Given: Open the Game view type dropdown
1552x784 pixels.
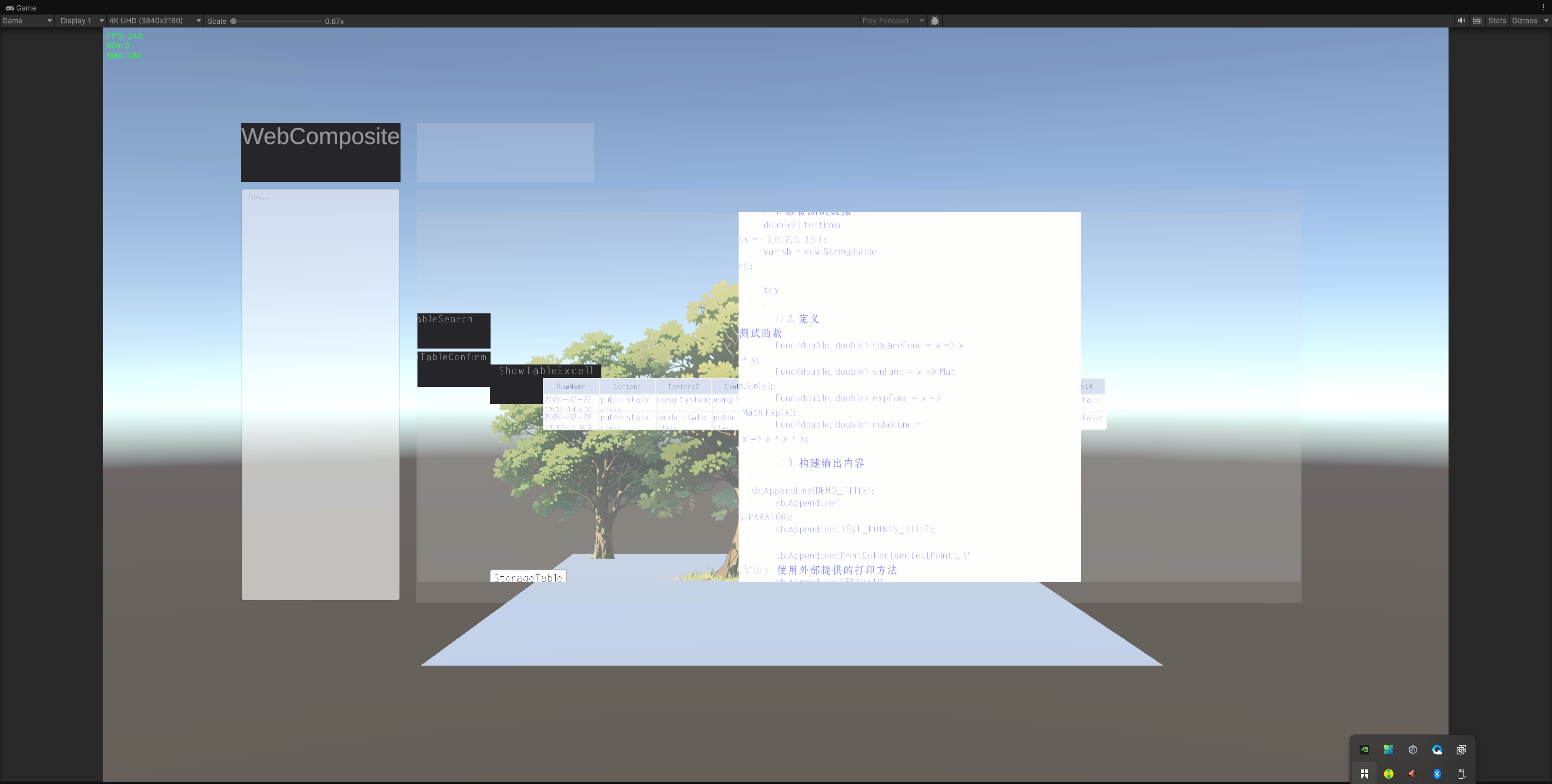Looking at the screenshot, I should [27, 21].
